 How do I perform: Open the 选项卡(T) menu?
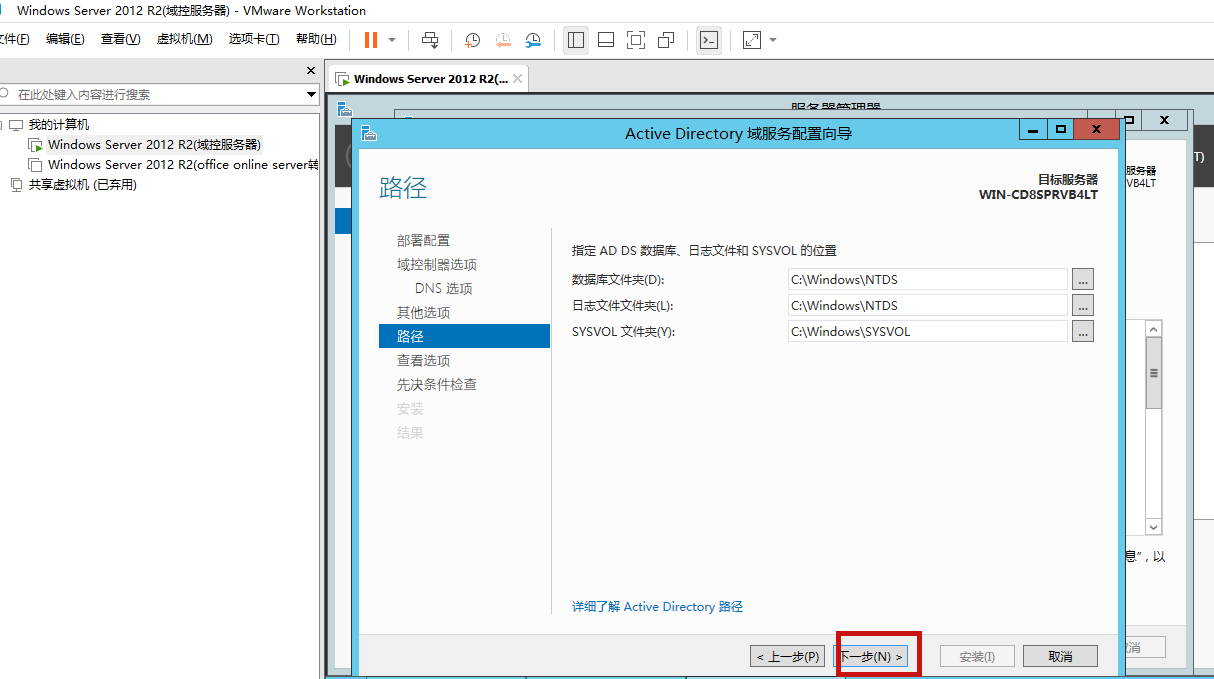point(254,39)
